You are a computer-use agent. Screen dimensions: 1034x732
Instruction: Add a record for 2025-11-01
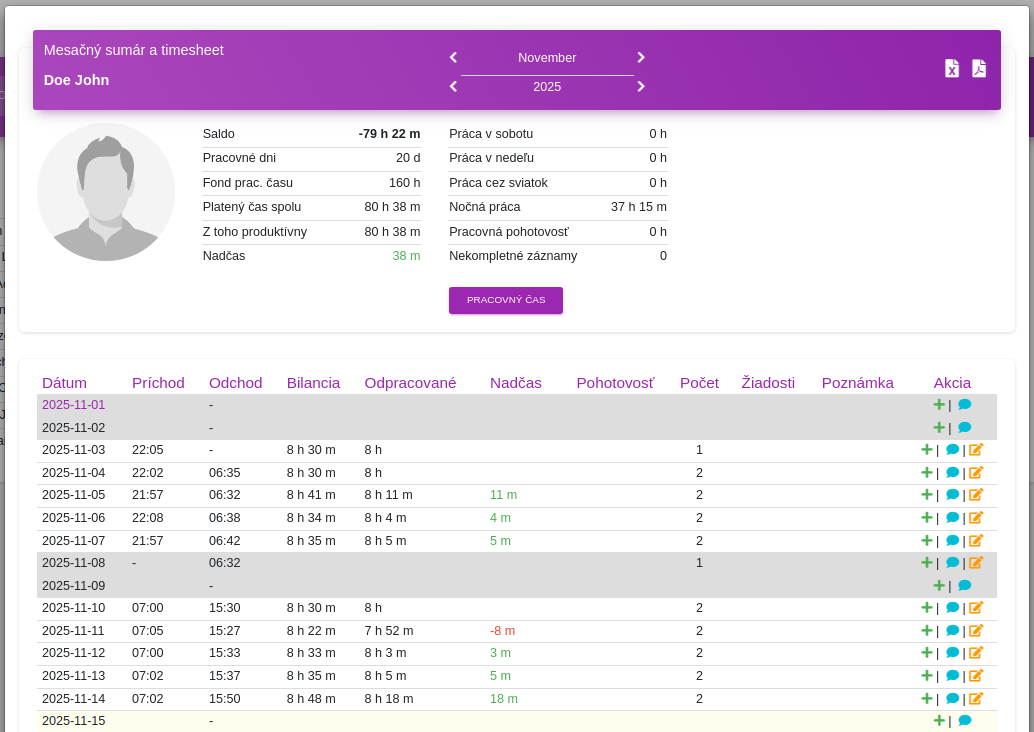tap(939, 404)
